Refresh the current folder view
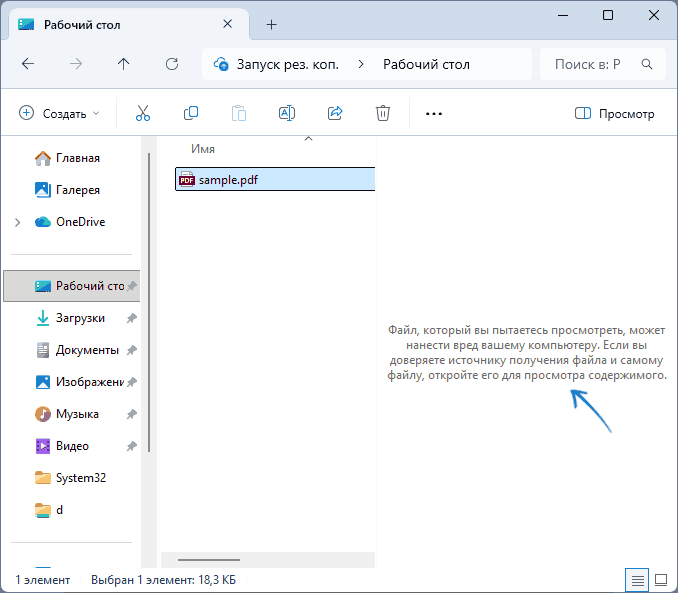Image resolution: width=678 pixels, height=593 pixels. tap(172, 64)
